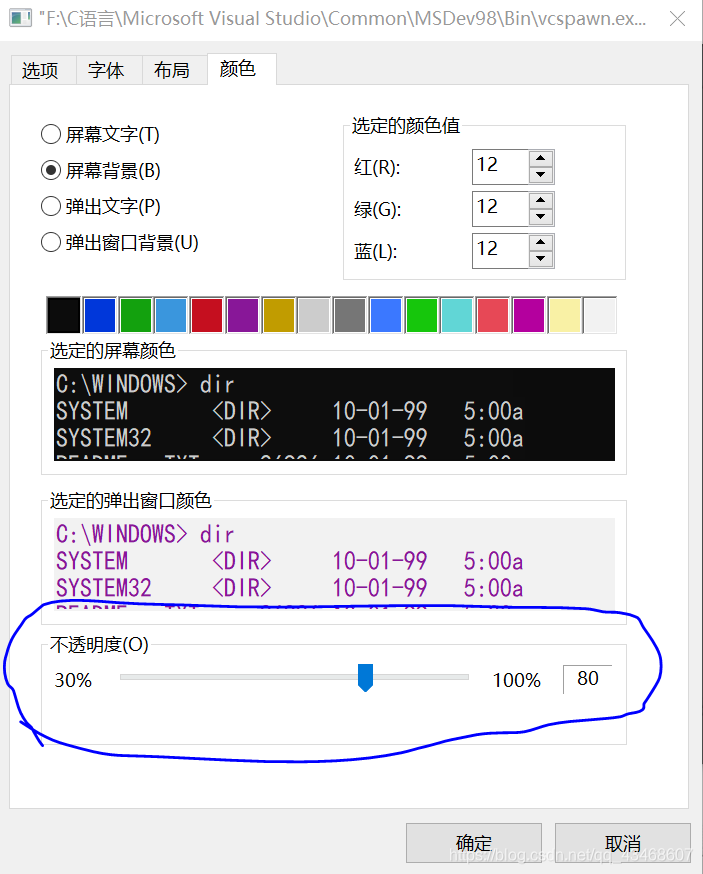Click the 绿(G) value input field

[500, 208]
